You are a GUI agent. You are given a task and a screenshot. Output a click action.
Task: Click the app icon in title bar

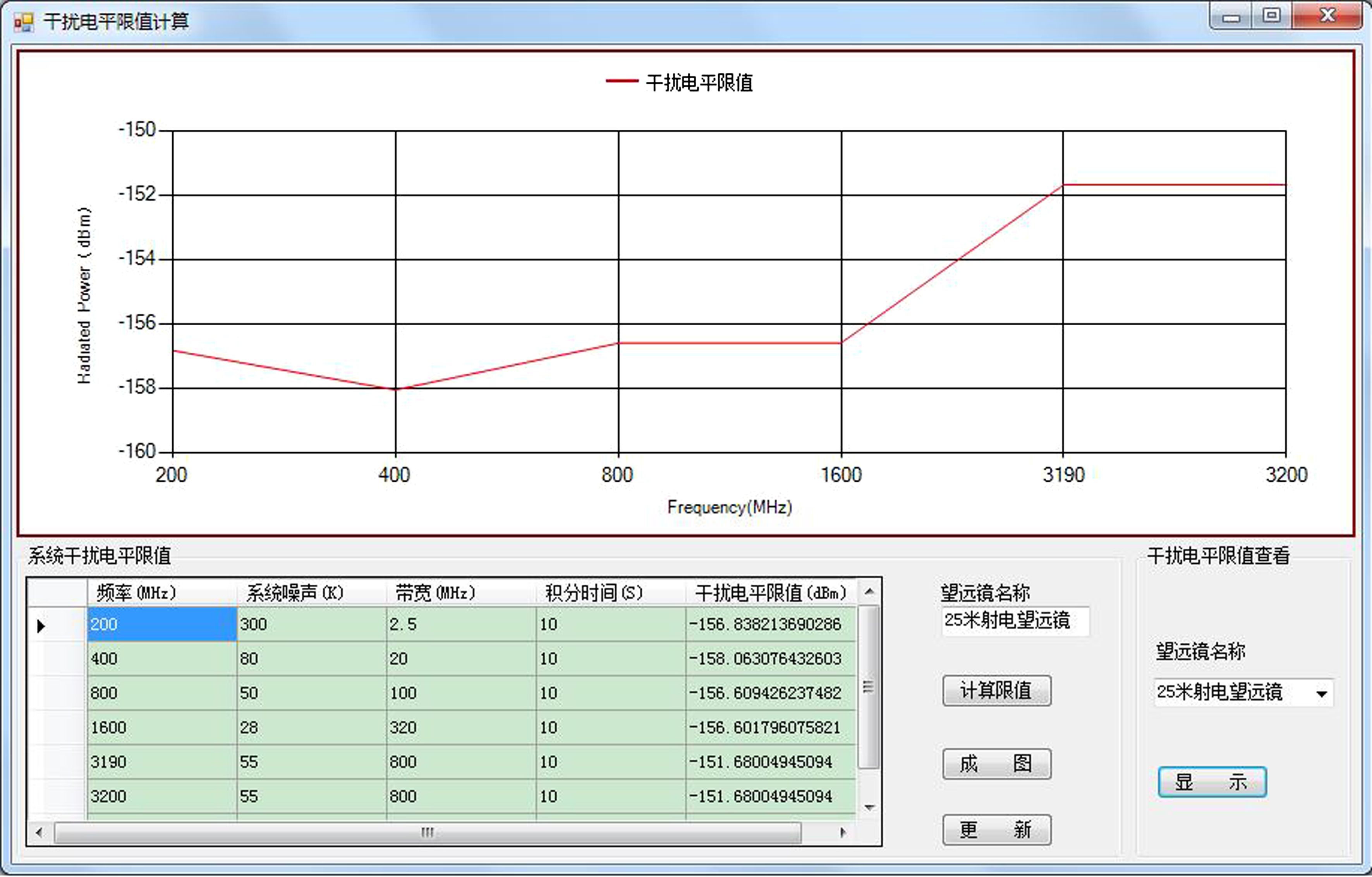(x=24, y=22)
